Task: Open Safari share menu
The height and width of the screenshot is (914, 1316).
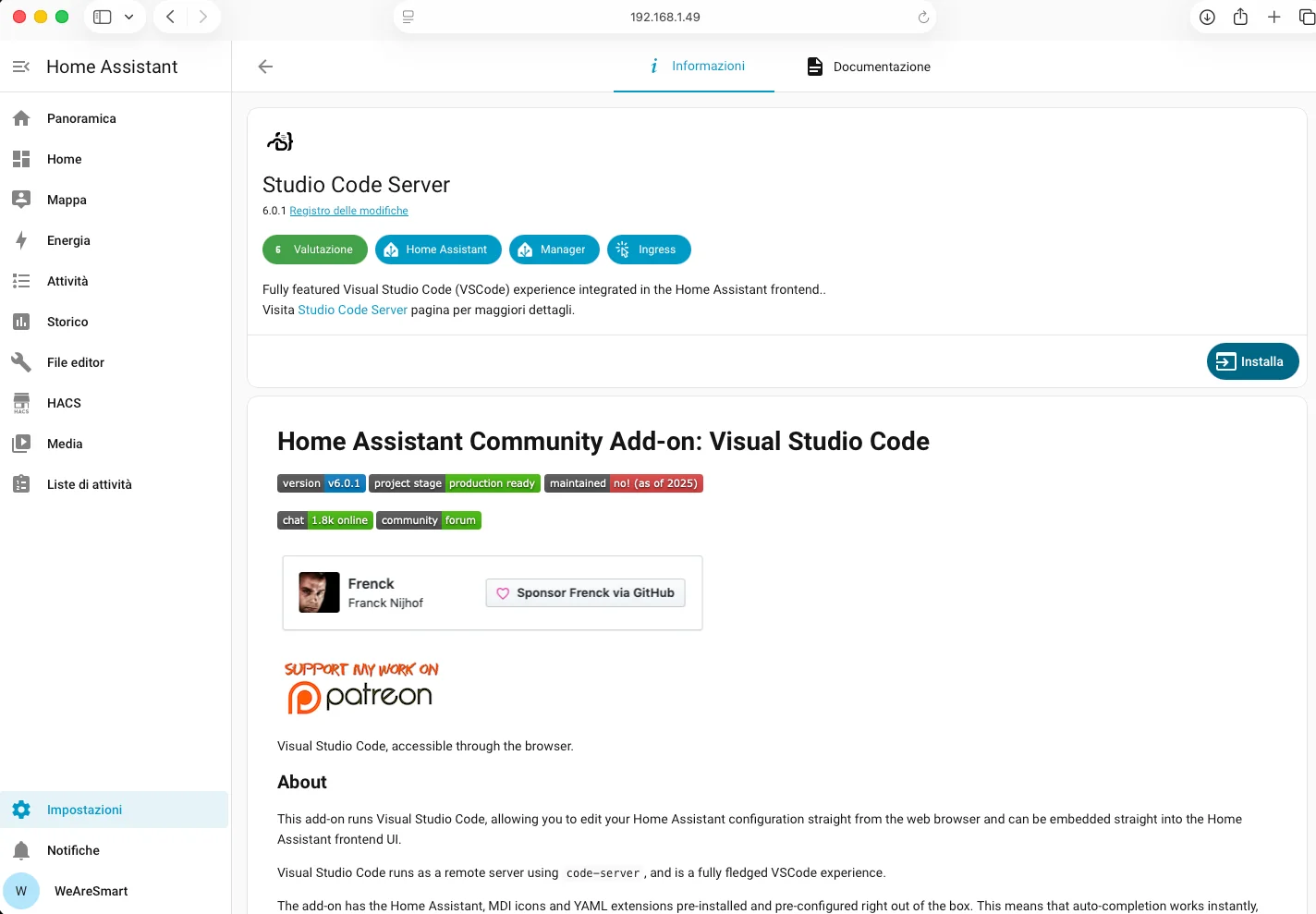Action: pos(1240,17)
